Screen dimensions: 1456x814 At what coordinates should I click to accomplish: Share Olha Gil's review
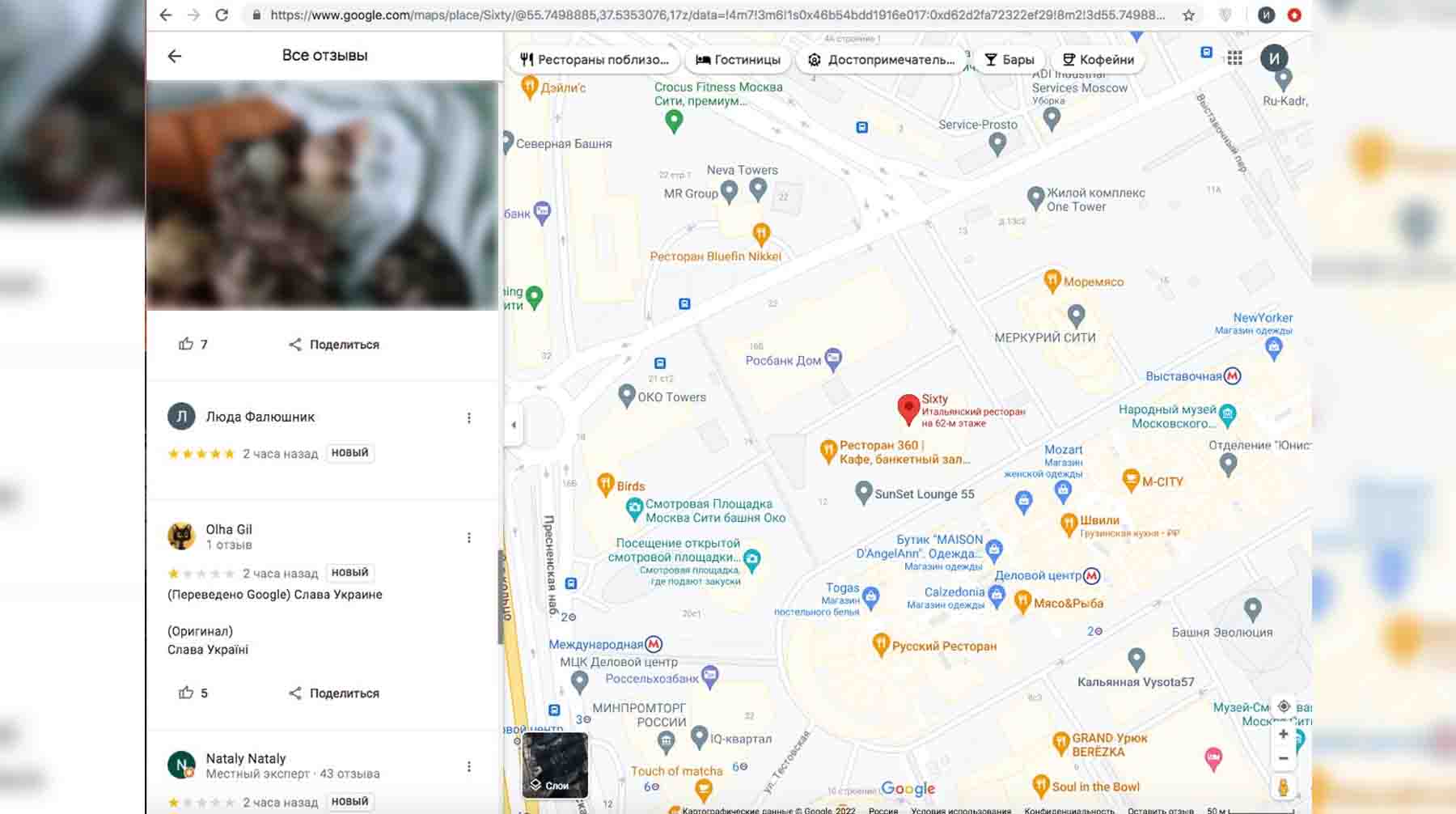[333, 693]
